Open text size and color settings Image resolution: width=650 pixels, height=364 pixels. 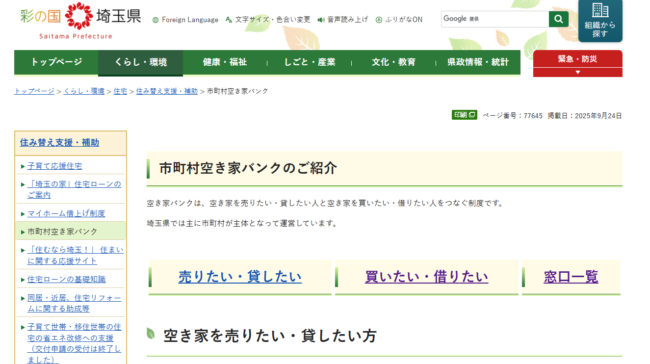pos(268,19)
